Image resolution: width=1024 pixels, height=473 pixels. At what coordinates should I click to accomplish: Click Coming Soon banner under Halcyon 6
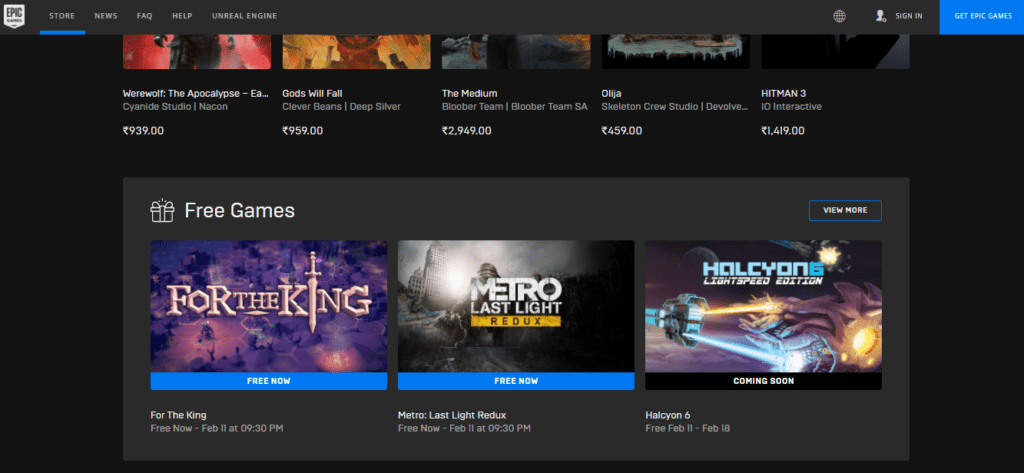[763, 381]
